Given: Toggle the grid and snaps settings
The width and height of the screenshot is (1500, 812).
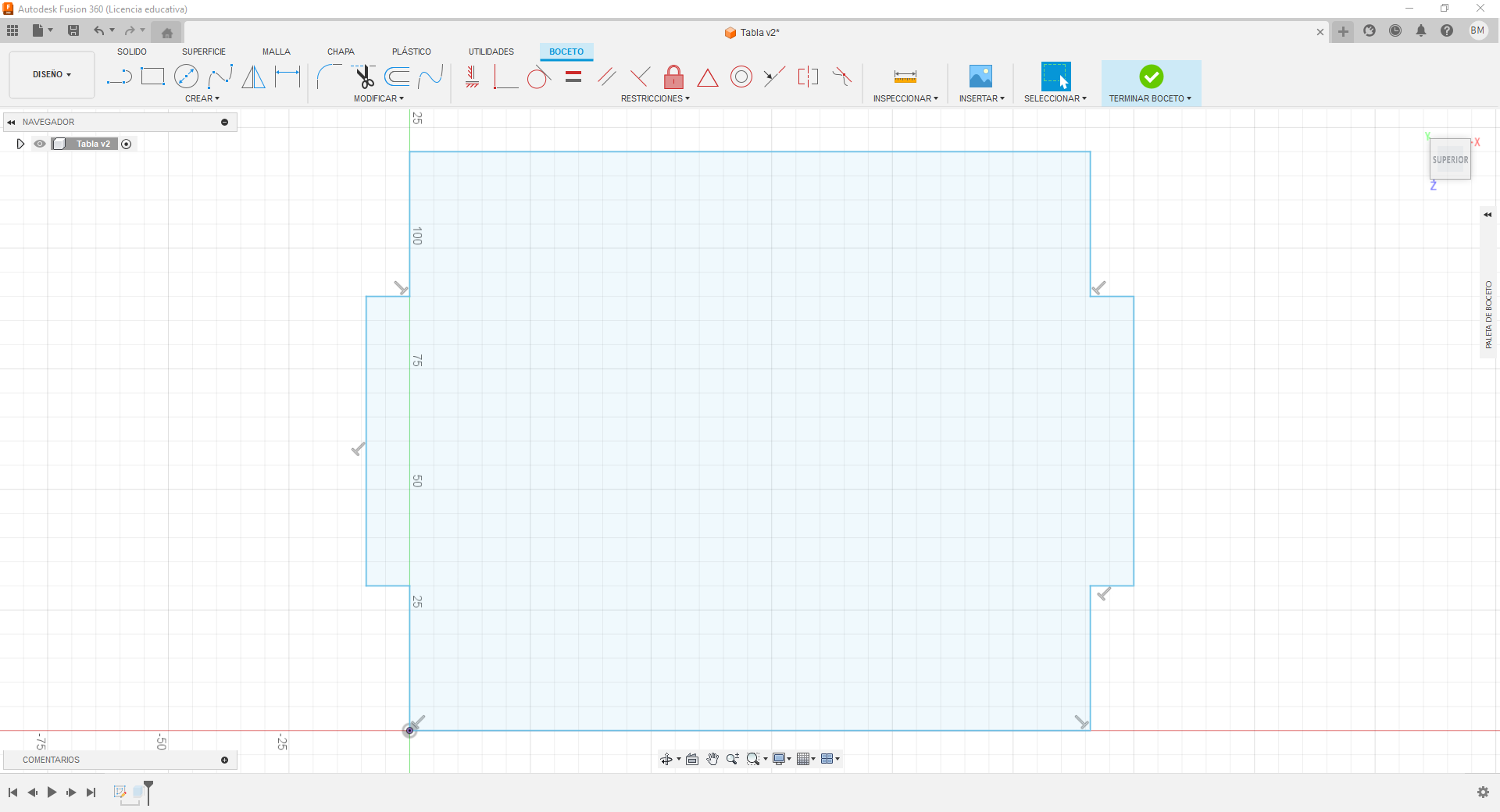Looking at the screenshot, I should [806, 759].
